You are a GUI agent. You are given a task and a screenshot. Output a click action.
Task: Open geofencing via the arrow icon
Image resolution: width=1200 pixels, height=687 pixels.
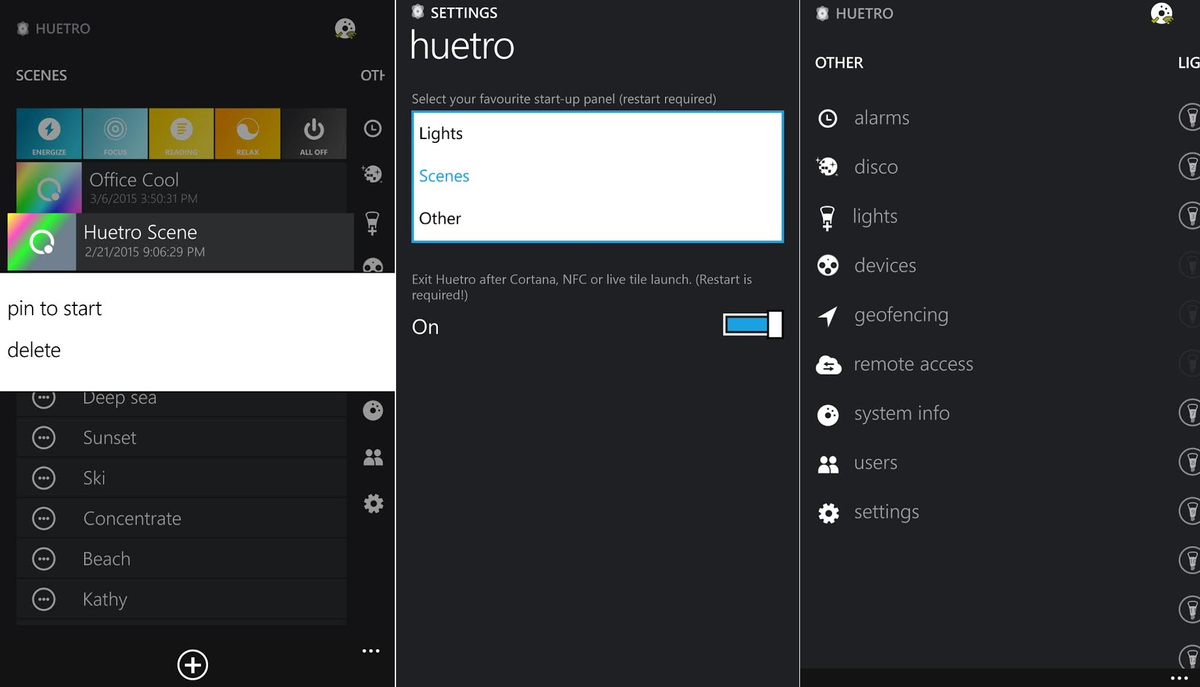828,314
